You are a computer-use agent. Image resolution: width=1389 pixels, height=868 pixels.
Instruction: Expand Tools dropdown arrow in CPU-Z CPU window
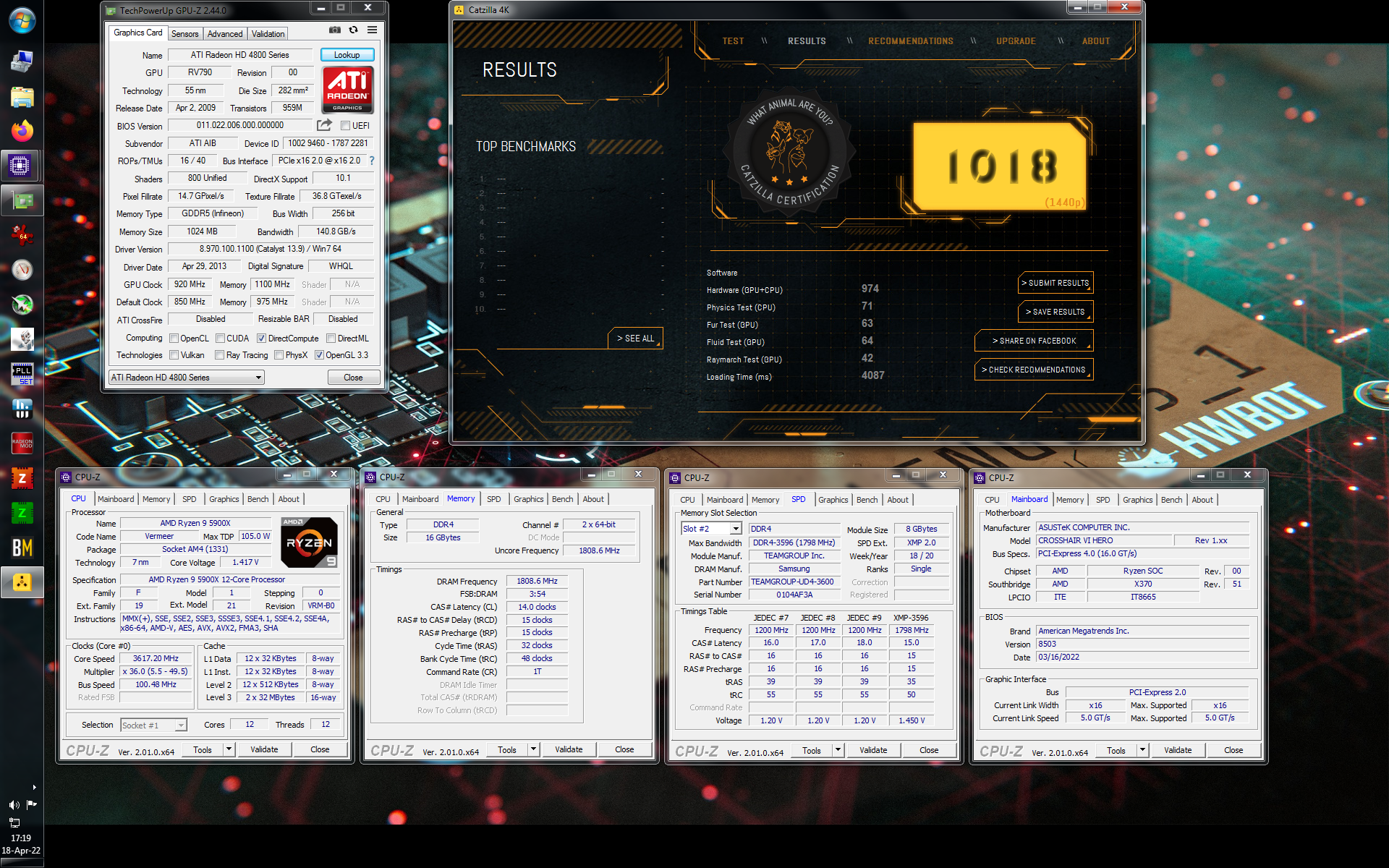[229, 749]
